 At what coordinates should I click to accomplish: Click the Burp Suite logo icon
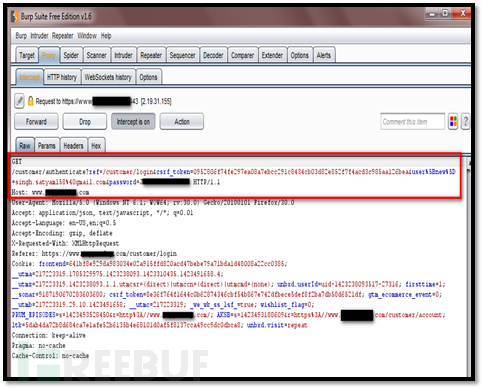(x=15, y=17)
